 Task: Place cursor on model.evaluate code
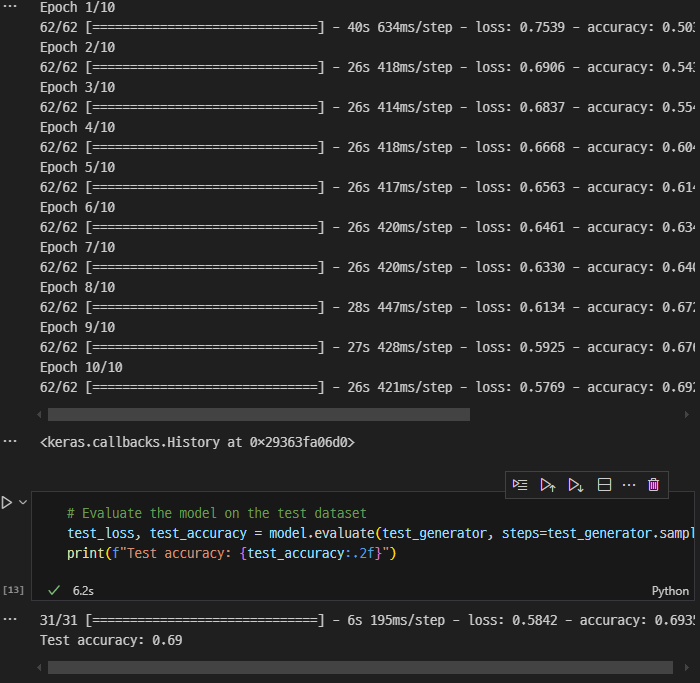pos(321,533)
